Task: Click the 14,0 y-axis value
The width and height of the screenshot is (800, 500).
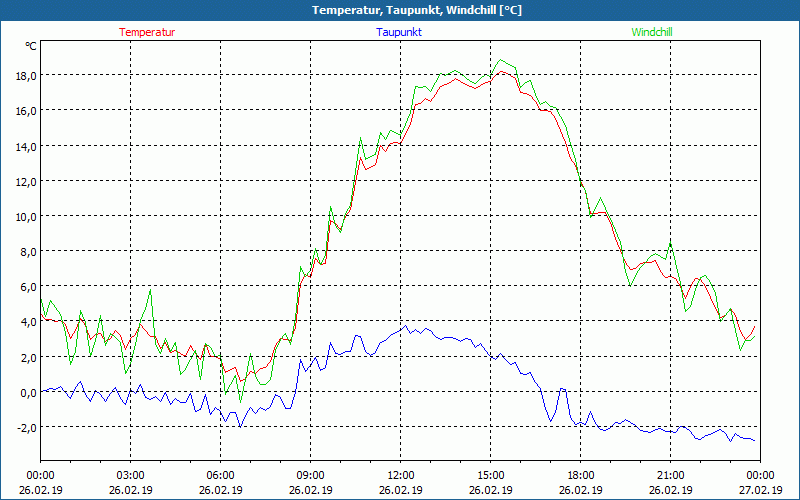Action: (27, 146)
